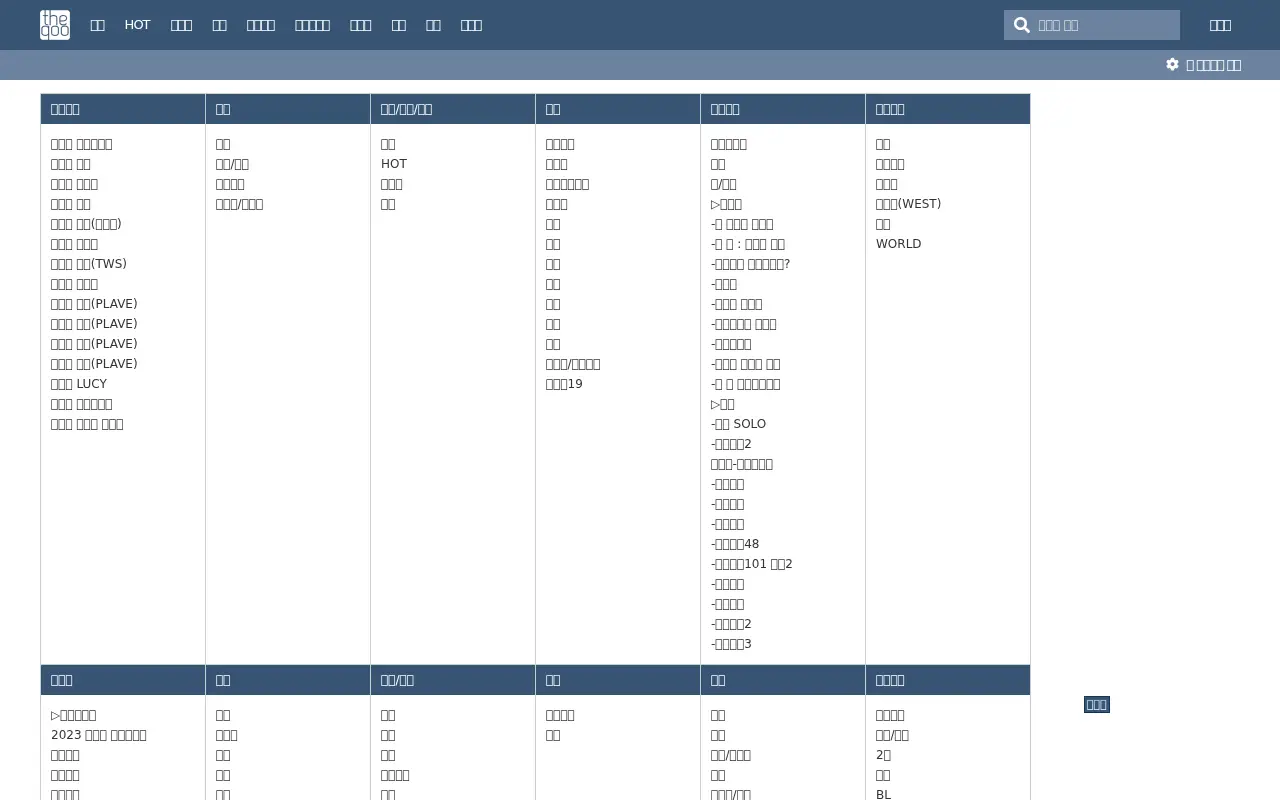The image size is (1280, 800).
Task: Open the WORLD board link
Action: point(898,244)
